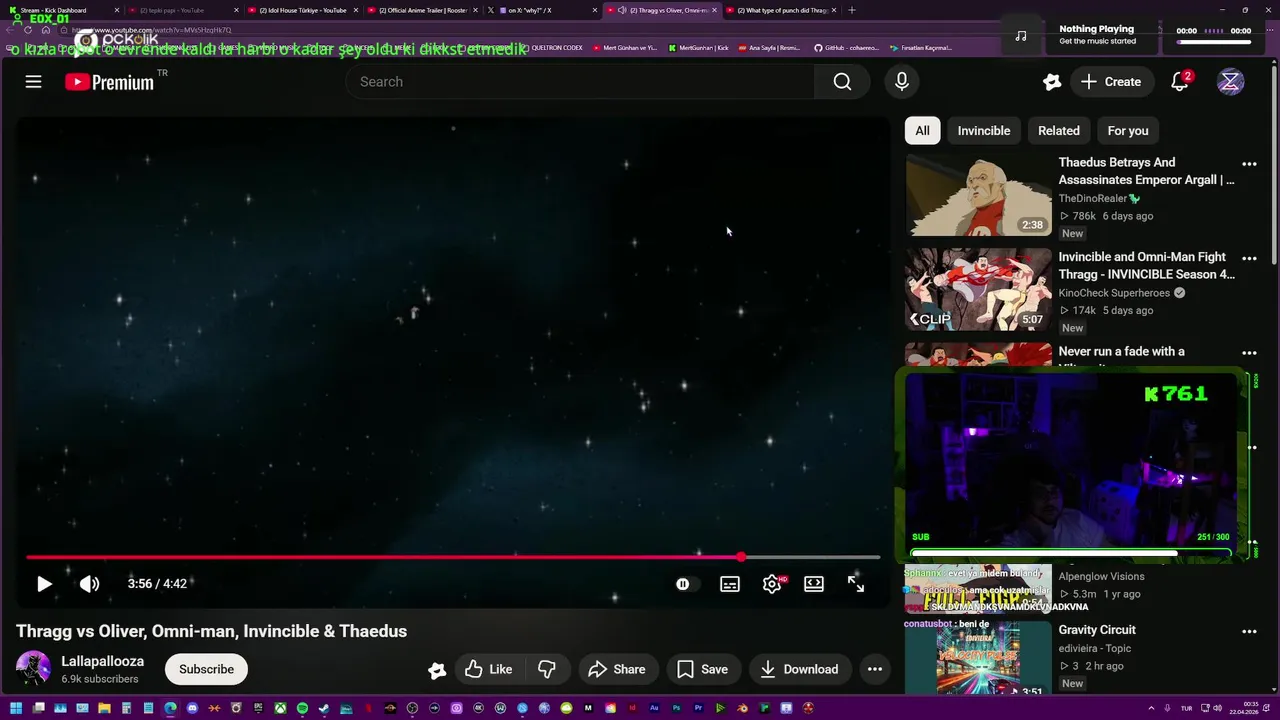Viewport: 1280px width, 720px height.
Task: Open options for Thaedus Betrays video
Action: pyautogui.click(x=1249, y=164)
